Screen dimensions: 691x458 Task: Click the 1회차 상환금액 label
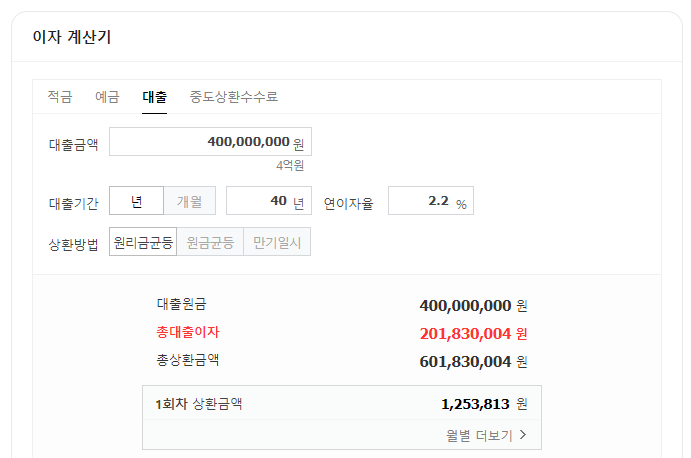199,403
